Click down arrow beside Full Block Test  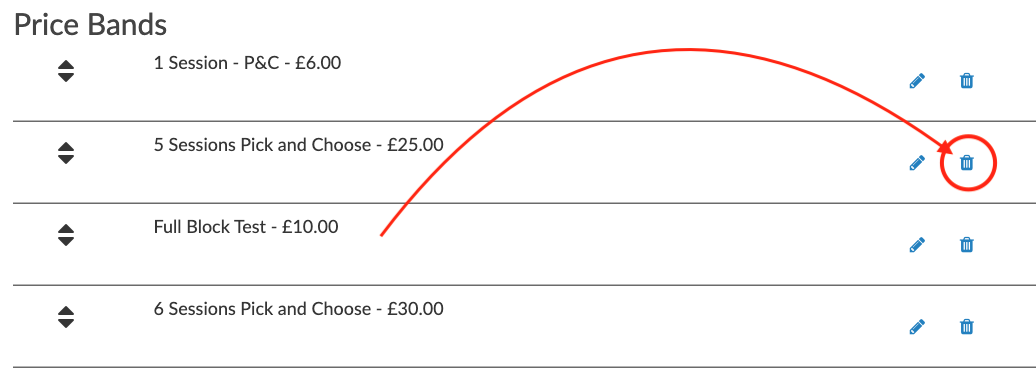[x=65, y=240]
